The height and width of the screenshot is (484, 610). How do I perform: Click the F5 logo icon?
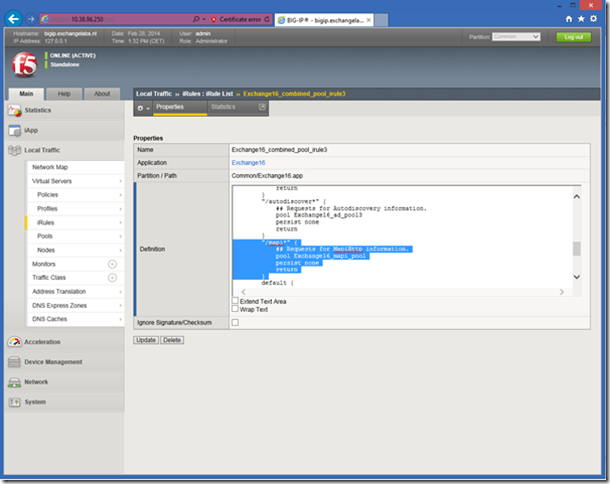coord(23,64)
